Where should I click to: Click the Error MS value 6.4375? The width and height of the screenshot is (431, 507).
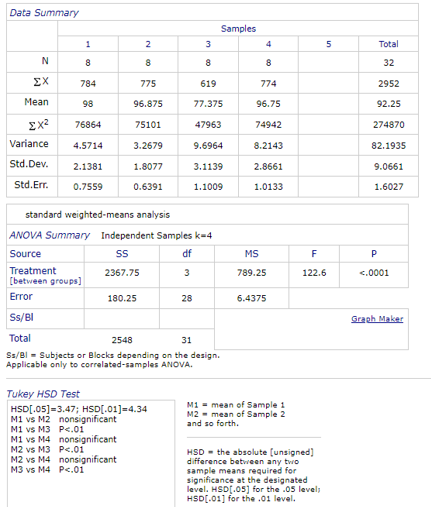(x=251, y=298)
